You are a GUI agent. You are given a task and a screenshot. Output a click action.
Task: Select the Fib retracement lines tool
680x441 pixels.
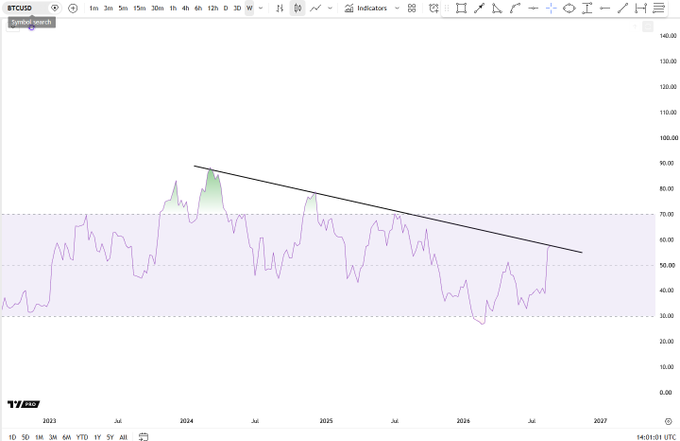click(x=659, y=8)
